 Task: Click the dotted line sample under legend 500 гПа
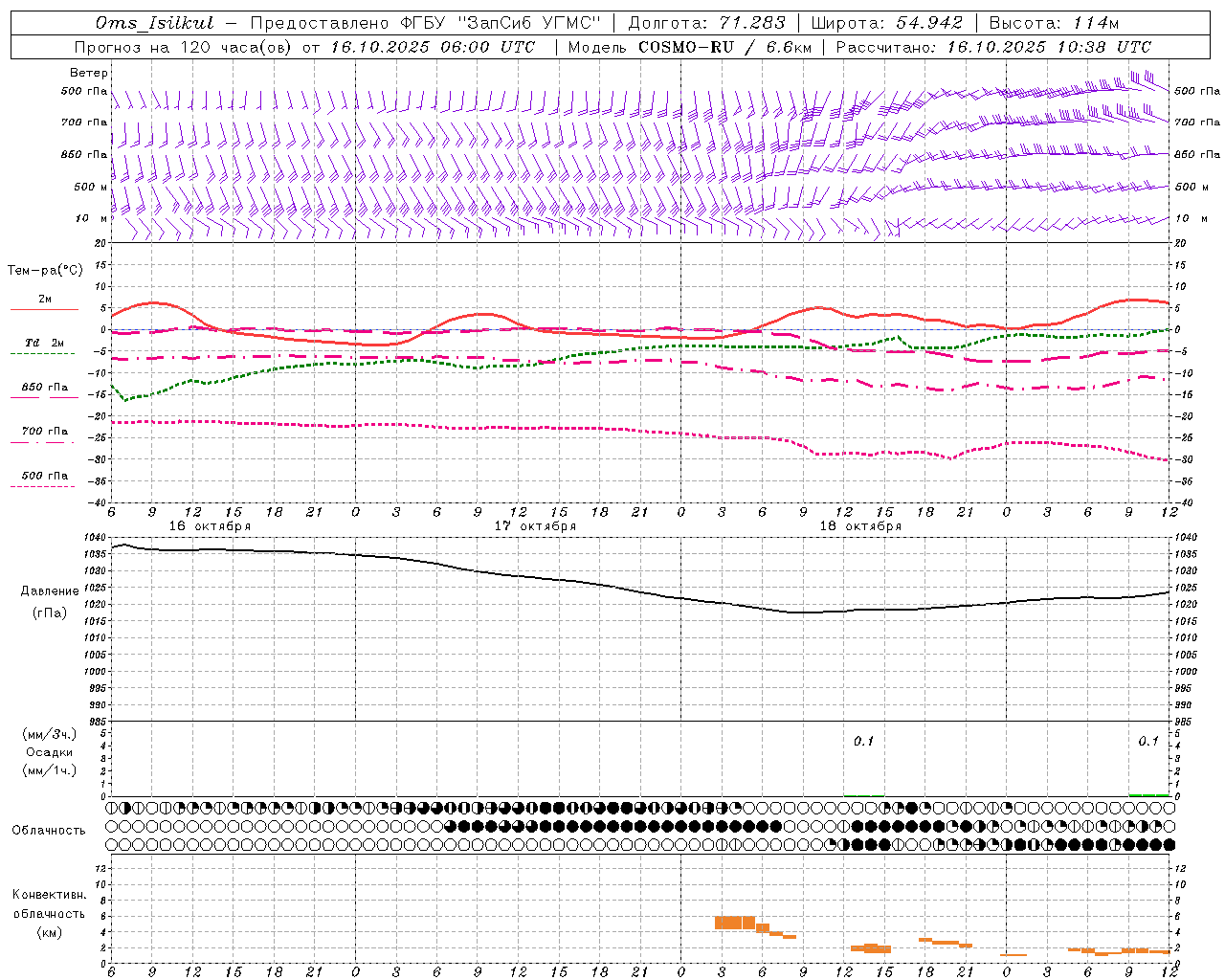pos(42,487)
